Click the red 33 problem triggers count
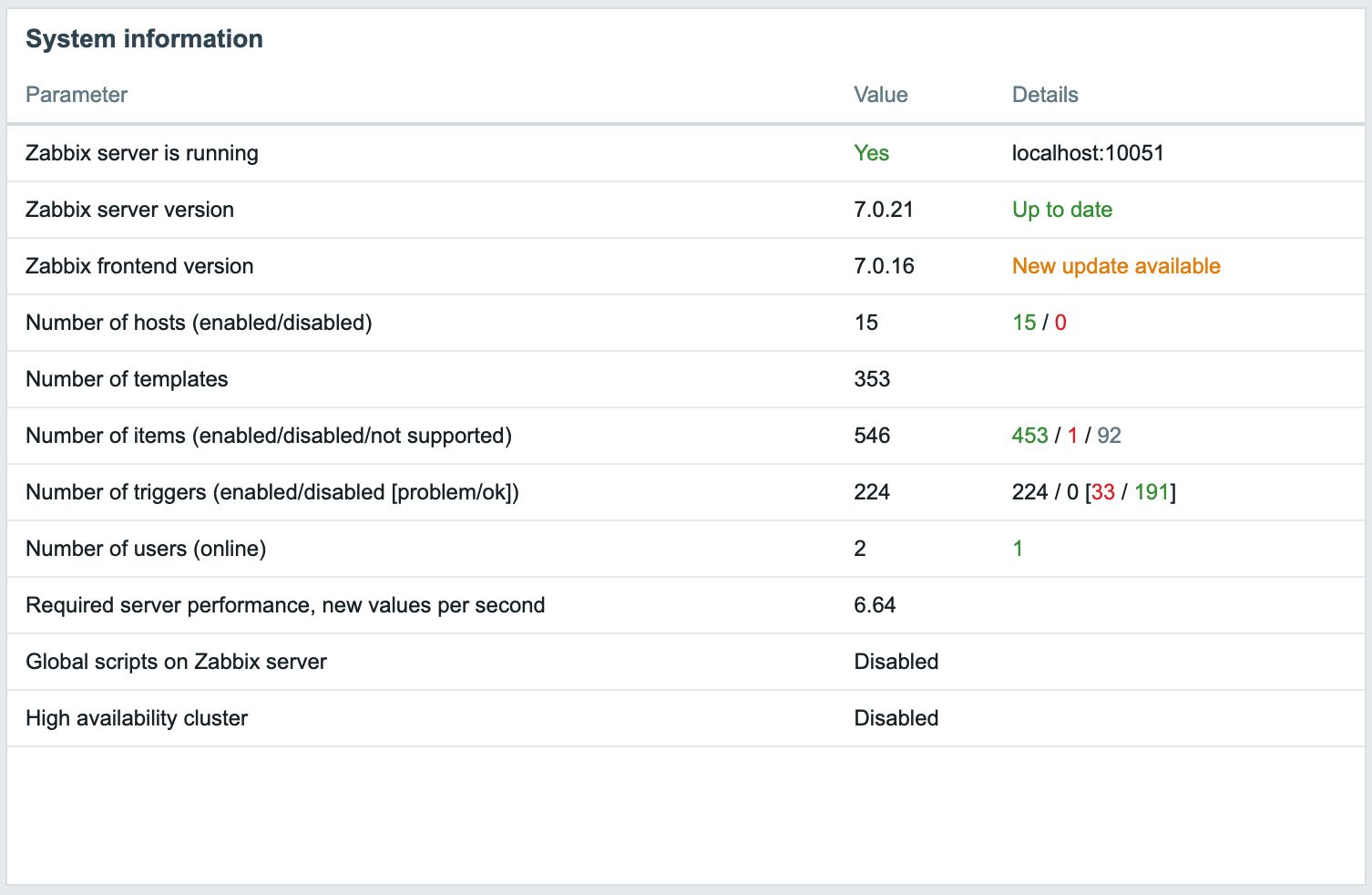1372x895 pixels. pos(1102,492)
